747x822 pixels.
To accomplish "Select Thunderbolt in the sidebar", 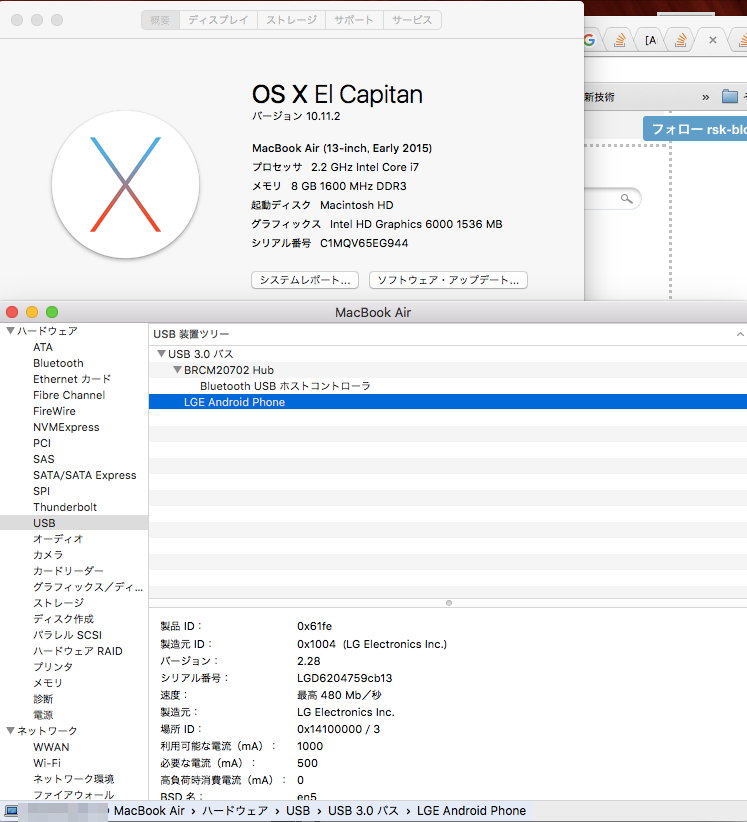I will click(65, 507).
